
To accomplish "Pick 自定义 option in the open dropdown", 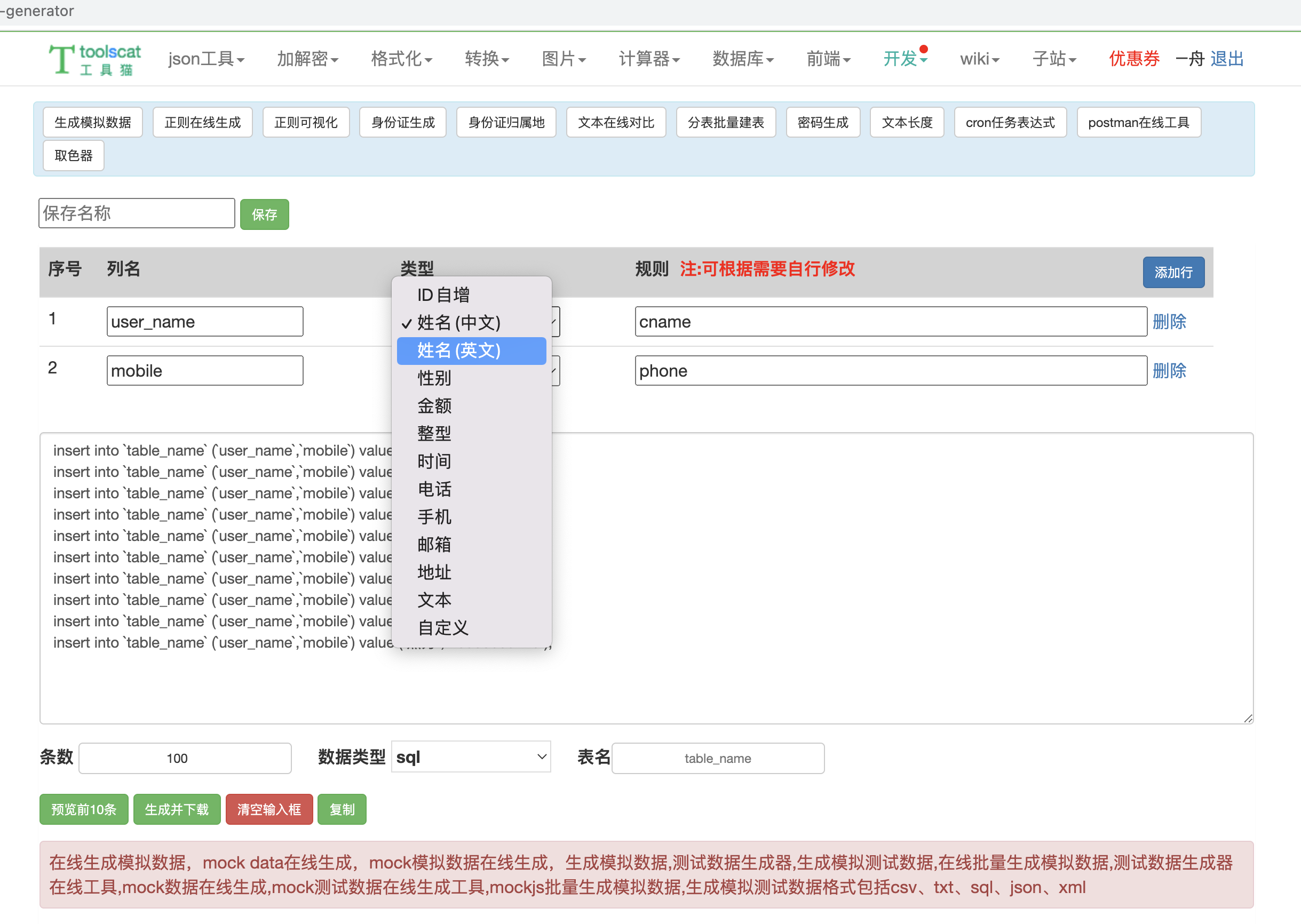I will coord(442,627).
